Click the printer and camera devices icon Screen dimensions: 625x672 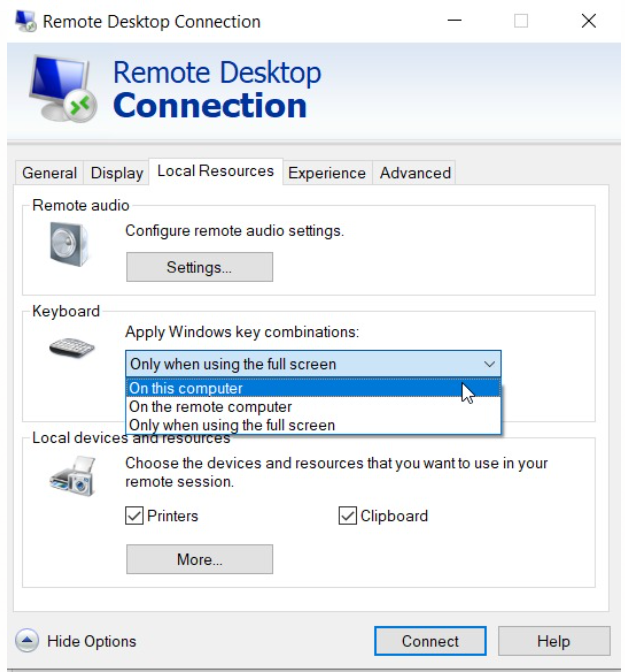[x=72, y=476]
